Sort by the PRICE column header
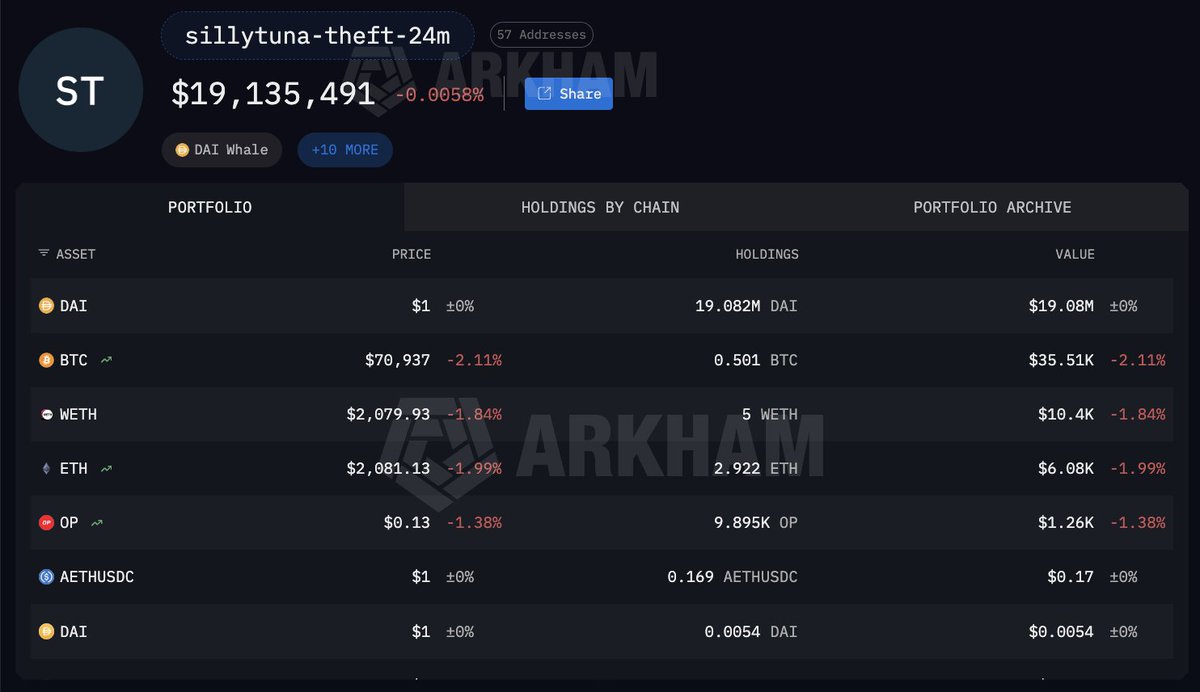 pos(411,254)
